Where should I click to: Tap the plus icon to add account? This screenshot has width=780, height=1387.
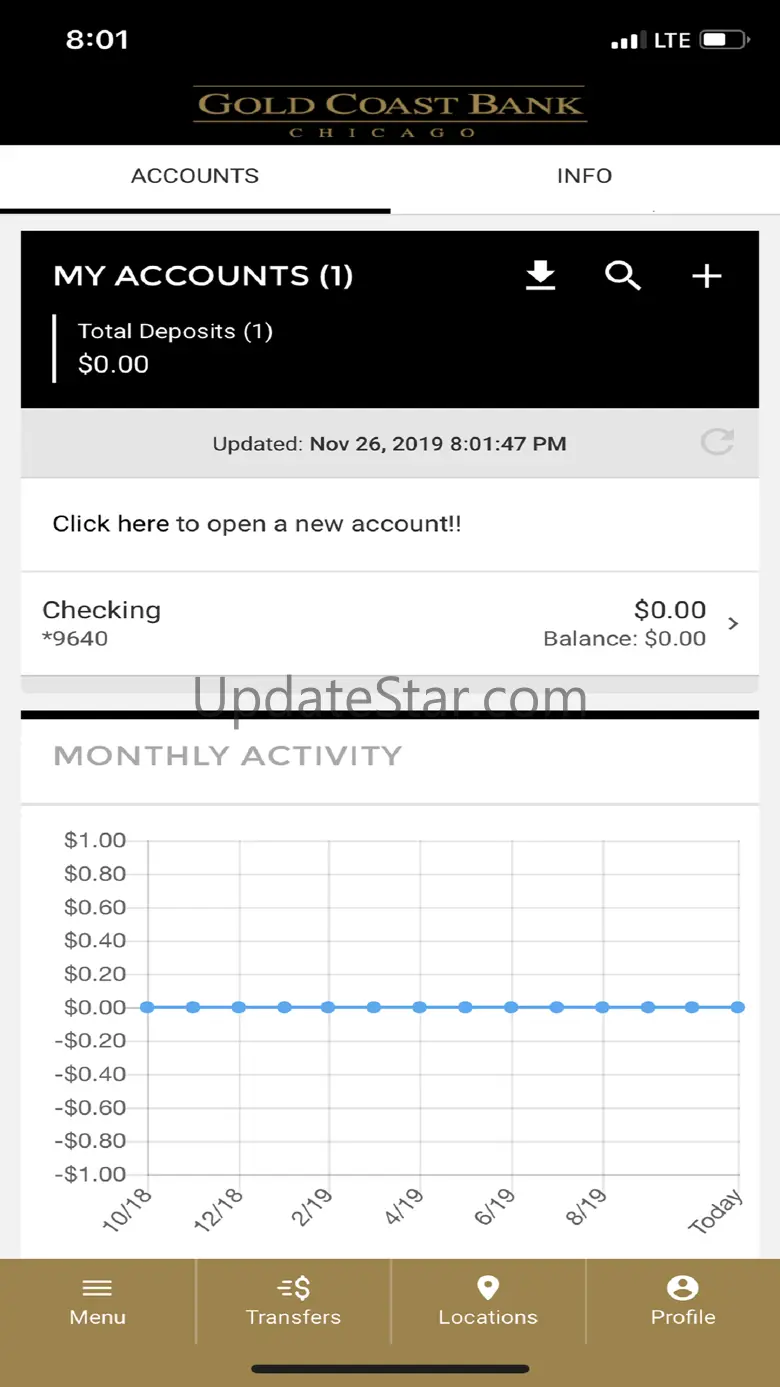pyautogui.click(x=707, y=276)
